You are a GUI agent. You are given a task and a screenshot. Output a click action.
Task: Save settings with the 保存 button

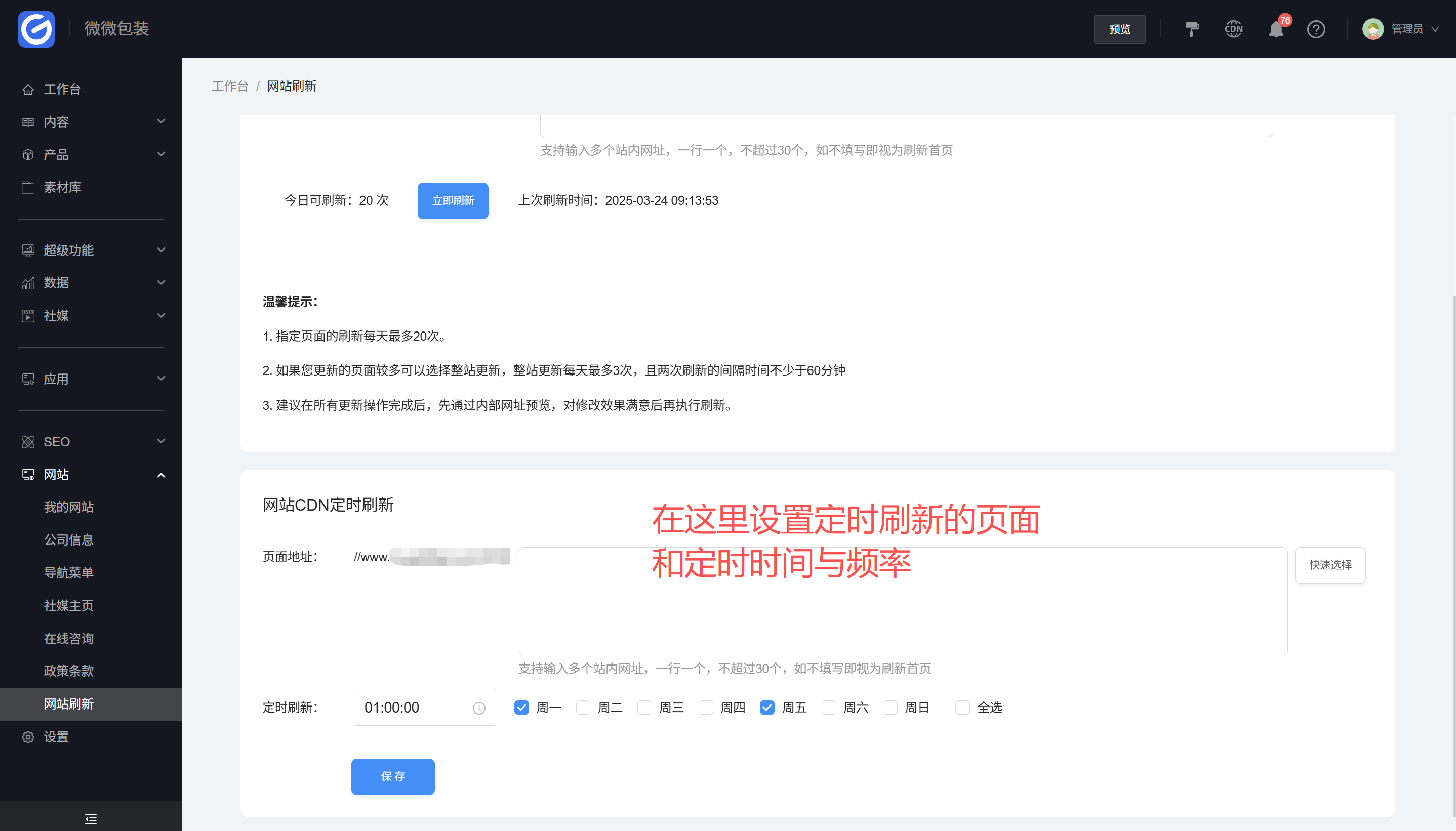tap(393, 776)
